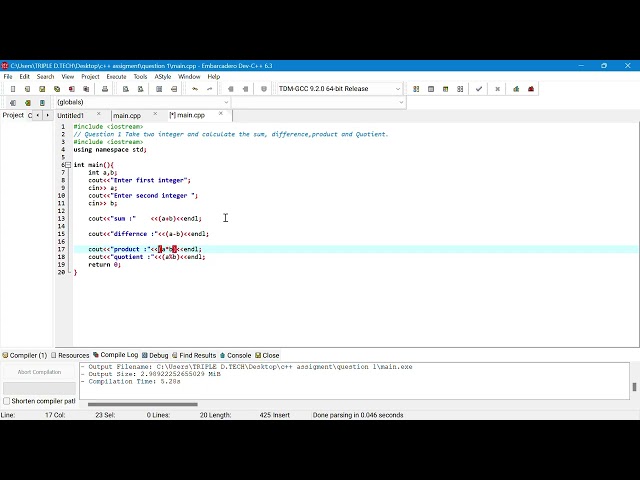
Task: Click the Print toolbar icon
Action: tap(105, 89)
